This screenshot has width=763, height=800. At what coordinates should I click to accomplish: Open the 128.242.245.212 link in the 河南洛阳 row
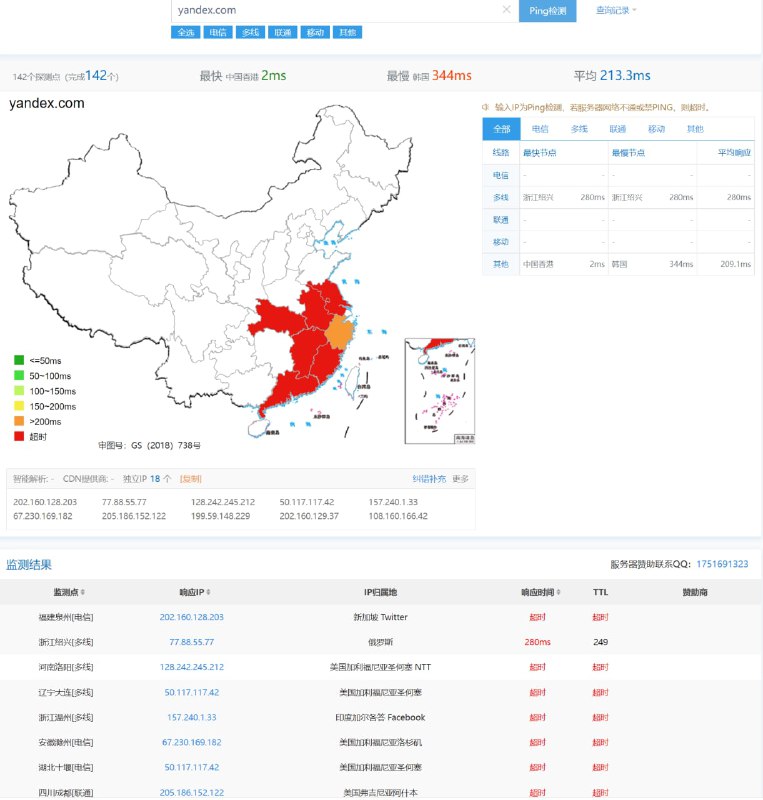[x=191, y=667]
